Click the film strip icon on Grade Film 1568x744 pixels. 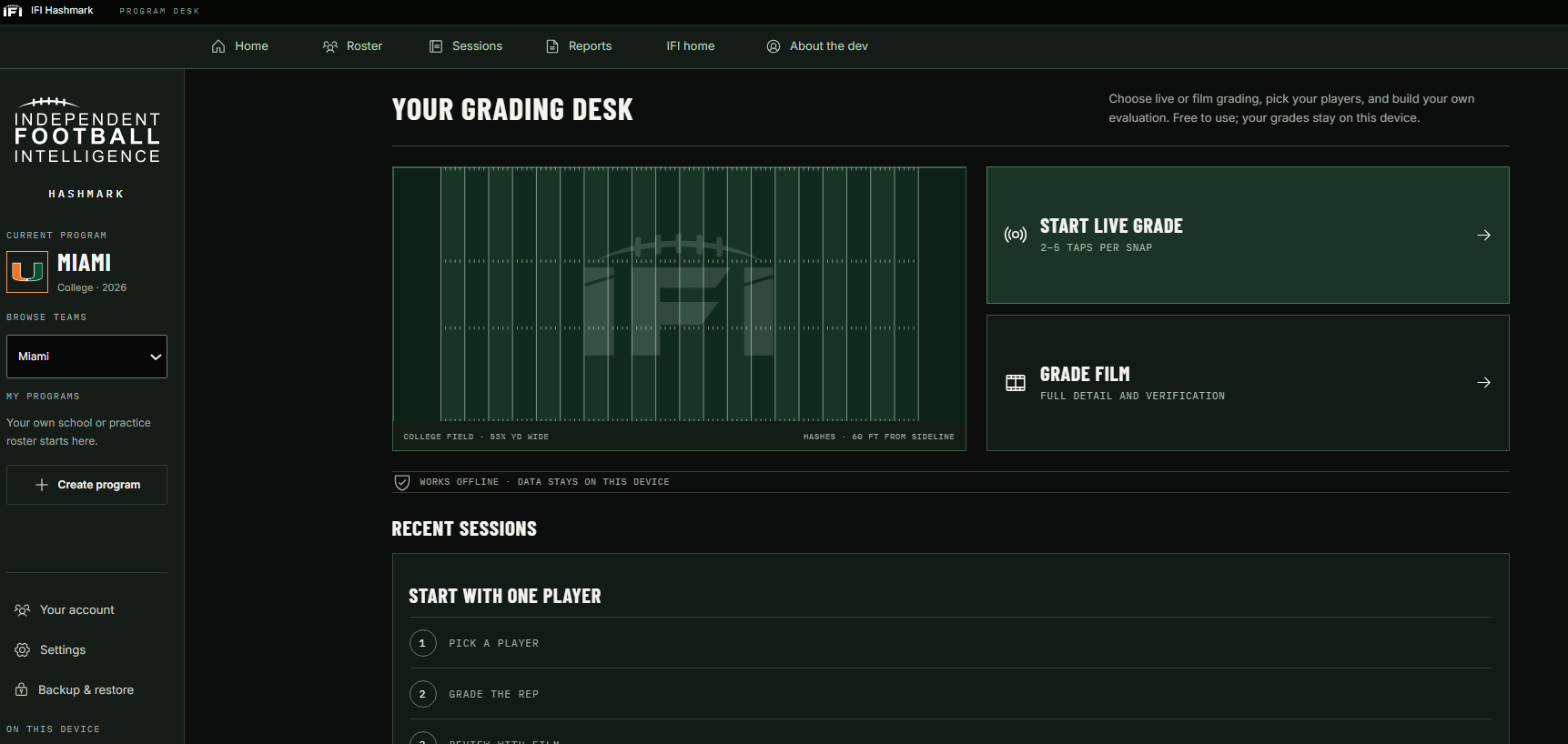1016,383
